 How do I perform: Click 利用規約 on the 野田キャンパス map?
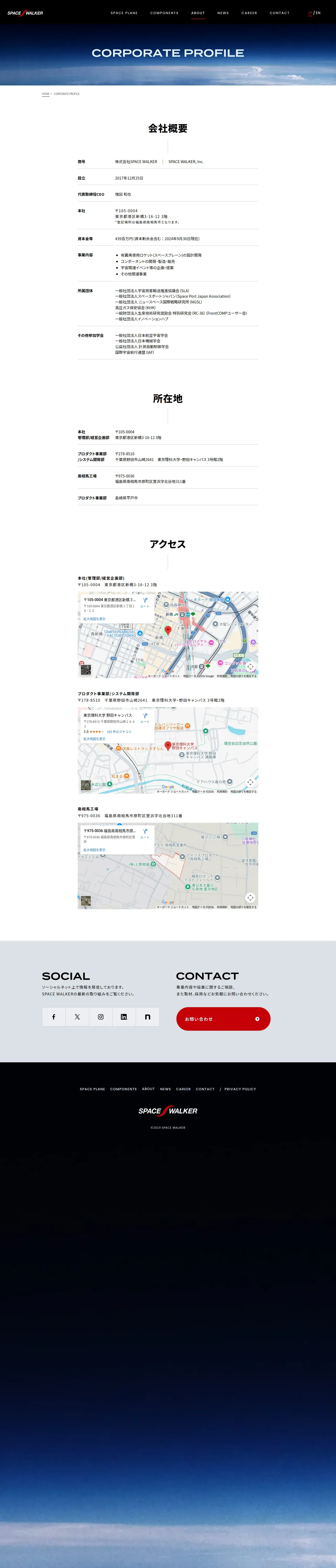(222, 791)
